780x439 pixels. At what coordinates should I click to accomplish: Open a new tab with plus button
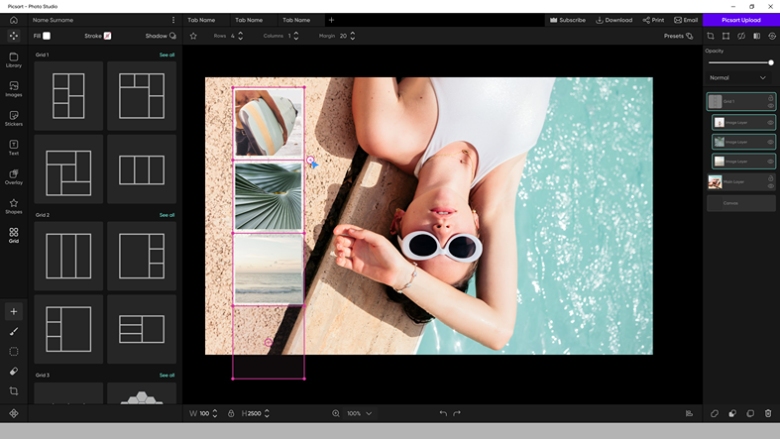tap(331, 20)
